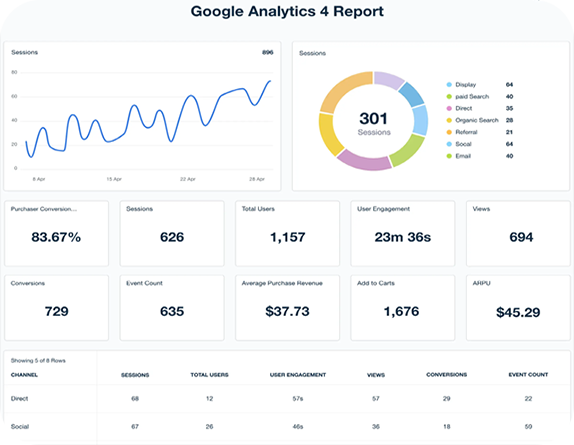This screenshot has height=445, width=574.
Task: Click the 301 Sessions total in donut center
Action: click(374, 124)
